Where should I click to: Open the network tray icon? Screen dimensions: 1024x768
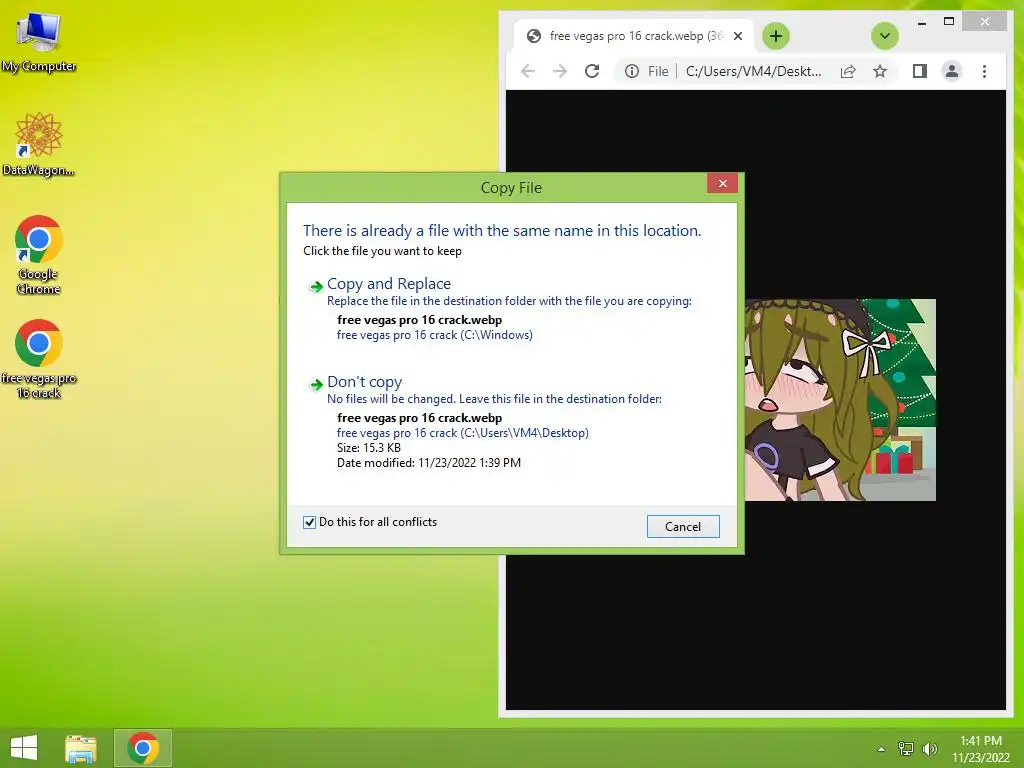click(905, 748)
